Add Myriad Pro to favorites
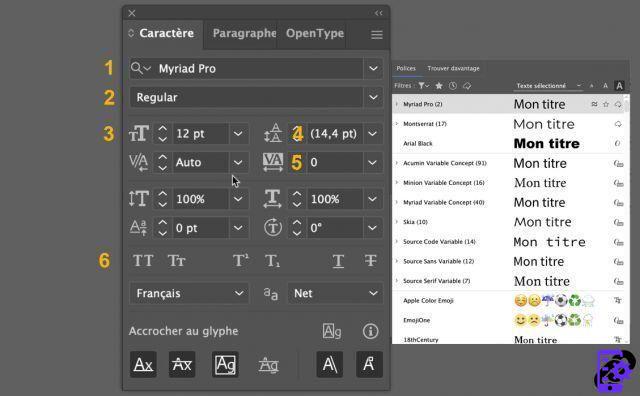Image resolution: width=640 pixels, height=396 pixels. tap(606, 105)
